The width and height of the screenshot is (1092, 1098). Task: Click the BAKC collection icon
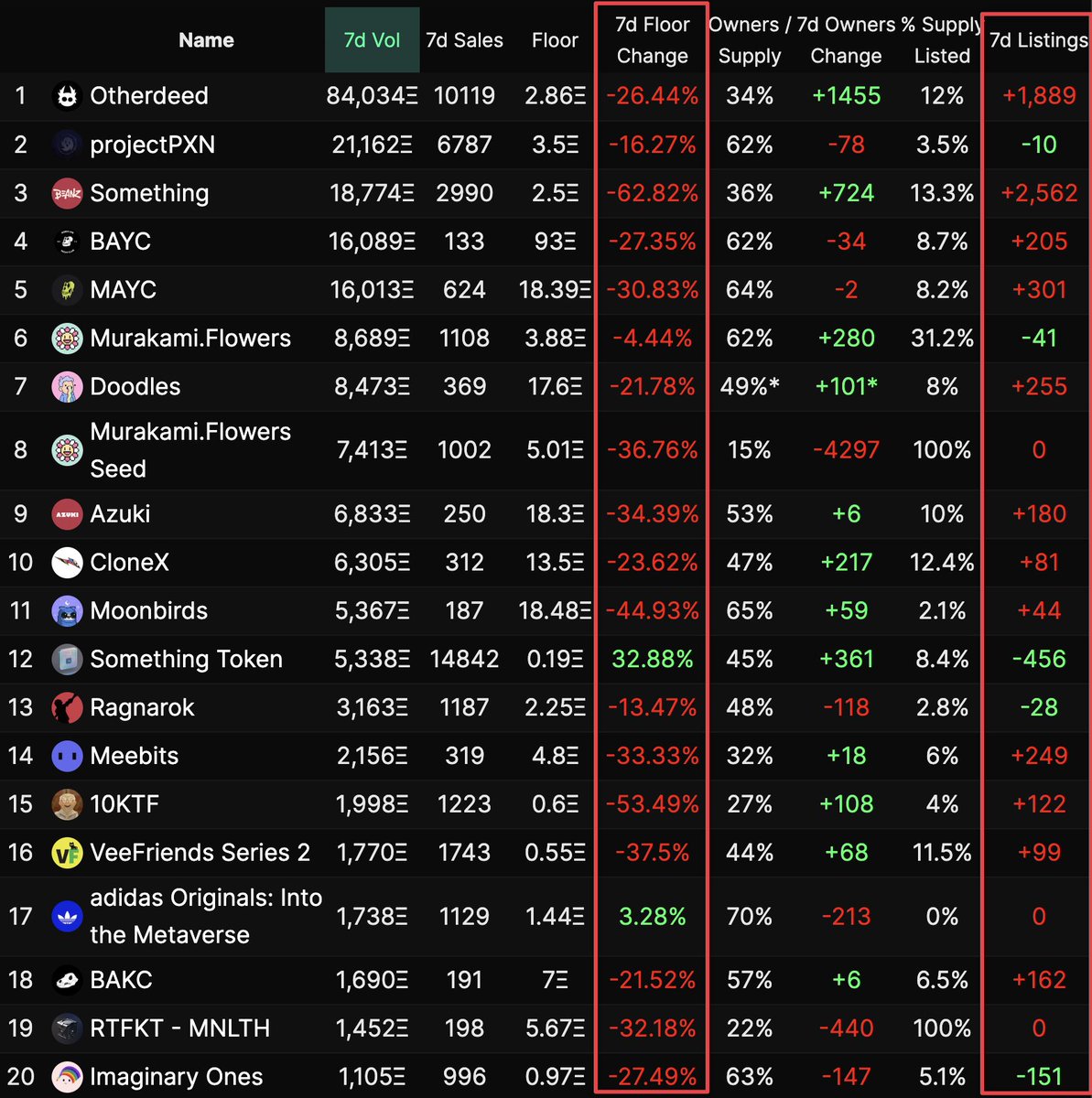[67, 980]
